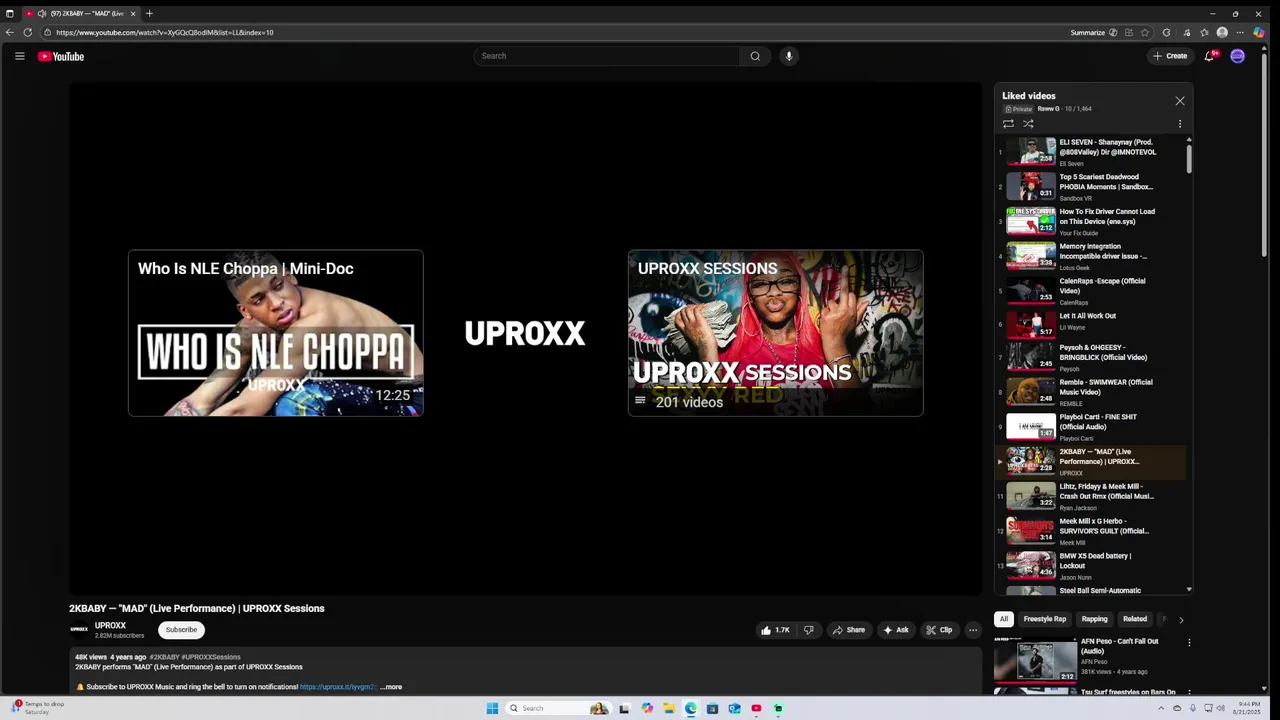This screenshot has height=720, width=1280.
Task: Add this page to favorites star
Action: 1145,32
